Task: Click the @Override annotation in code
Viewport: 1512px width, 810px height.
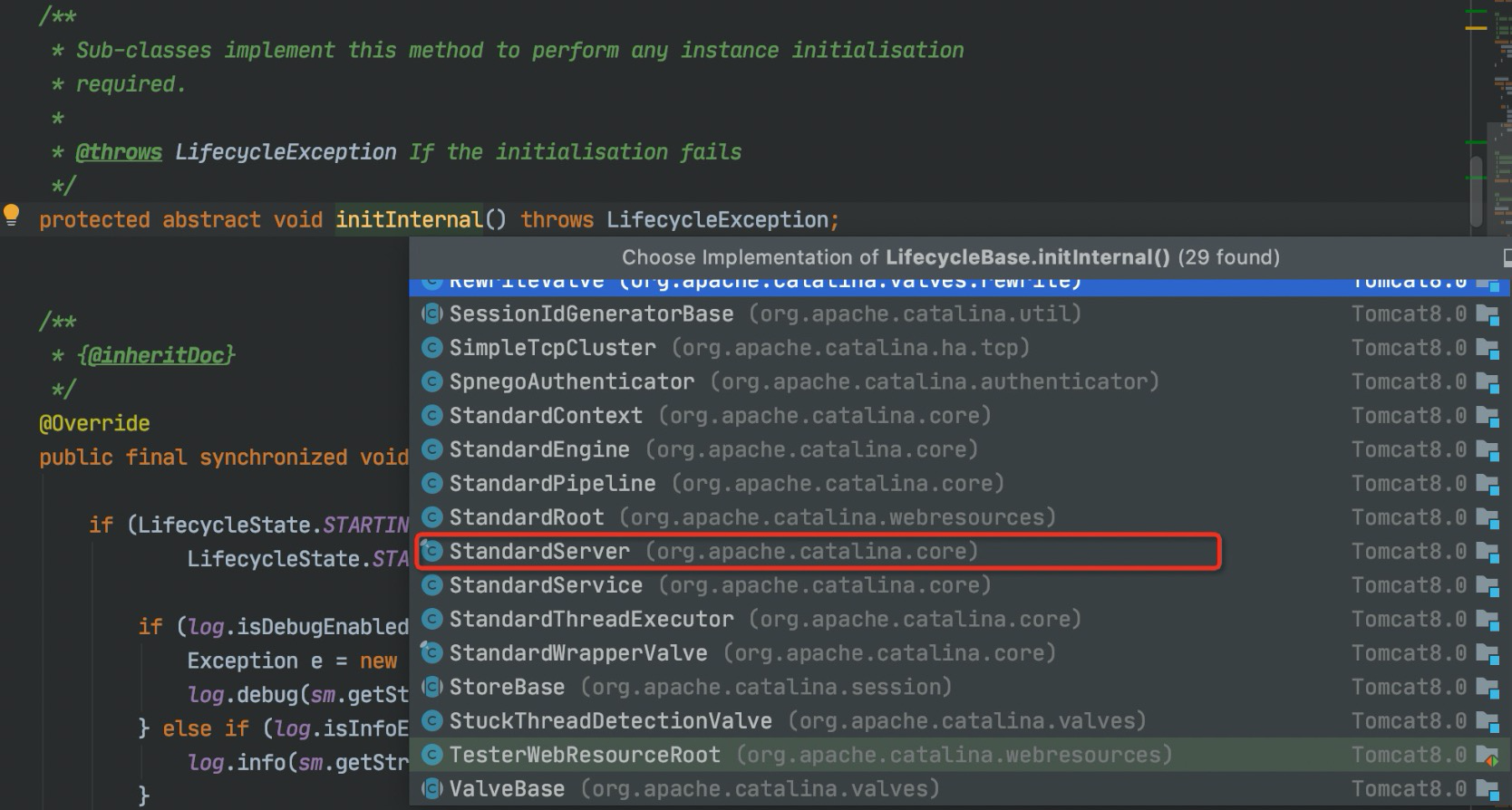Action: [x=94, y=423]
